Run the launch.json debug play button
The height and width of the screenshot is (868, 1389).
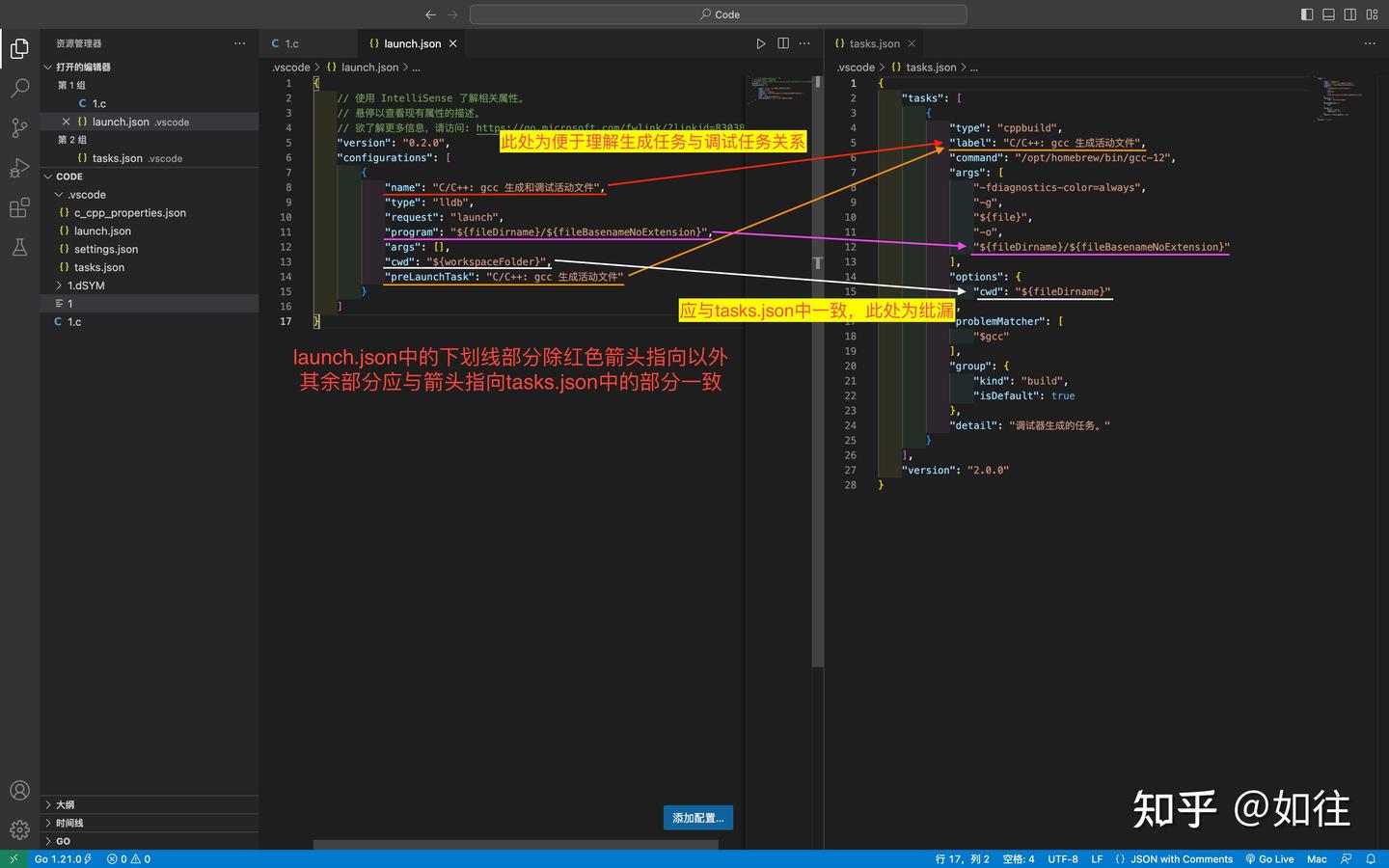click(761, 43)
